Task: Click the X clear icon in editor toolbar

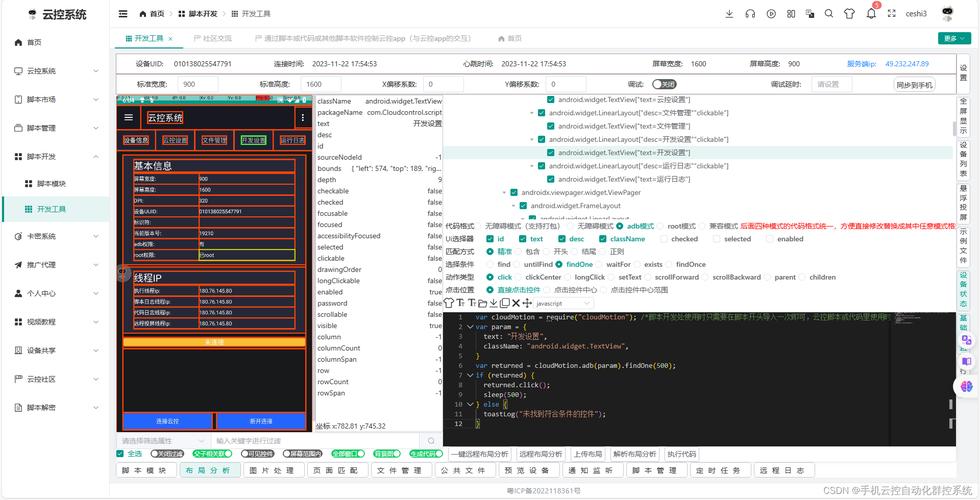Action: [516, 303]
